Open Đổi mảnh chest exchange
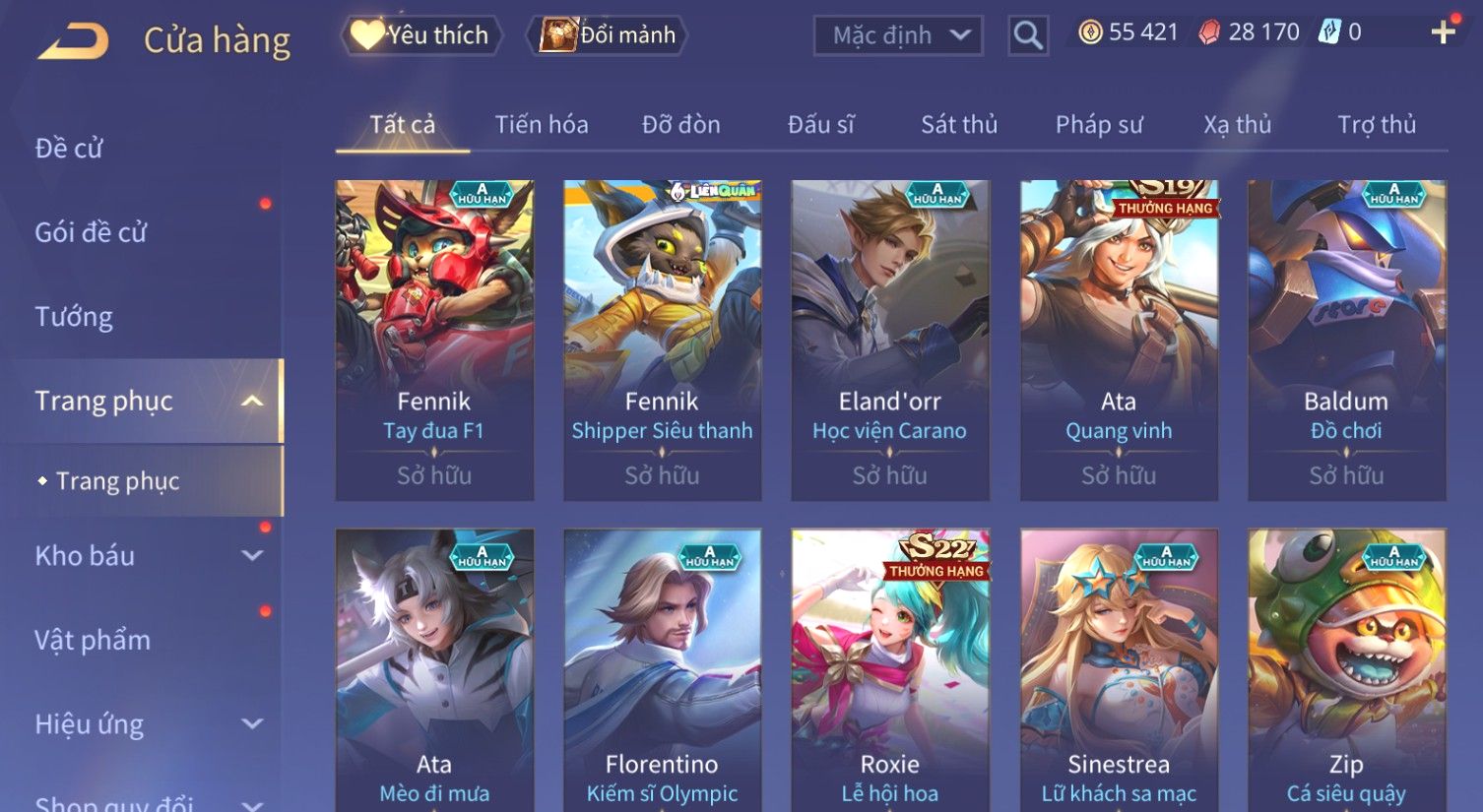This screenshot has width=1483, height=812. 608,35
